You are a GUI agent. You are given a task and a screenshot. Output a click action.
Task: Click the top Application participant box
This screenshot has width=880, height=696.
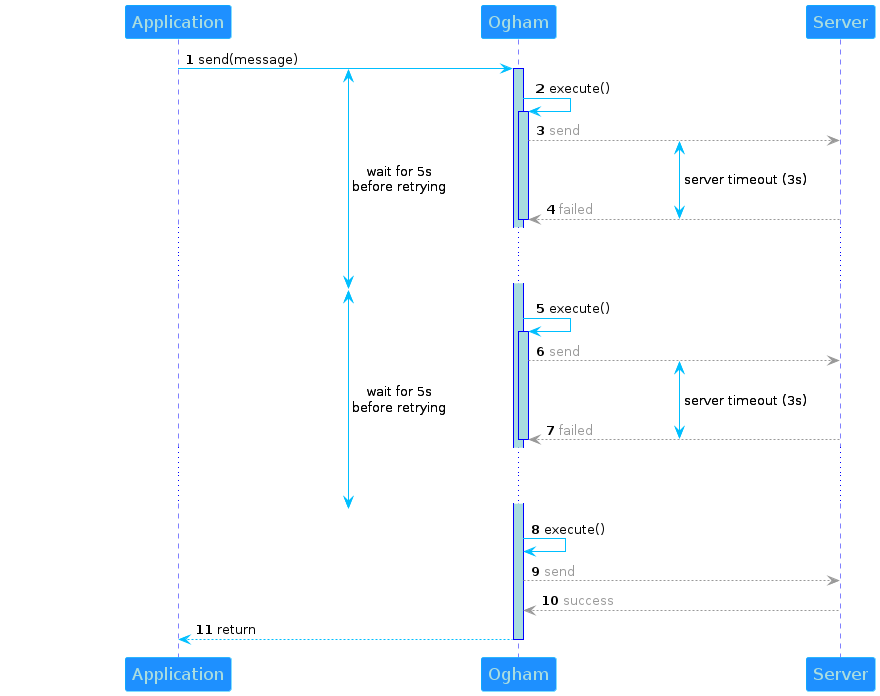pos(178,22)
